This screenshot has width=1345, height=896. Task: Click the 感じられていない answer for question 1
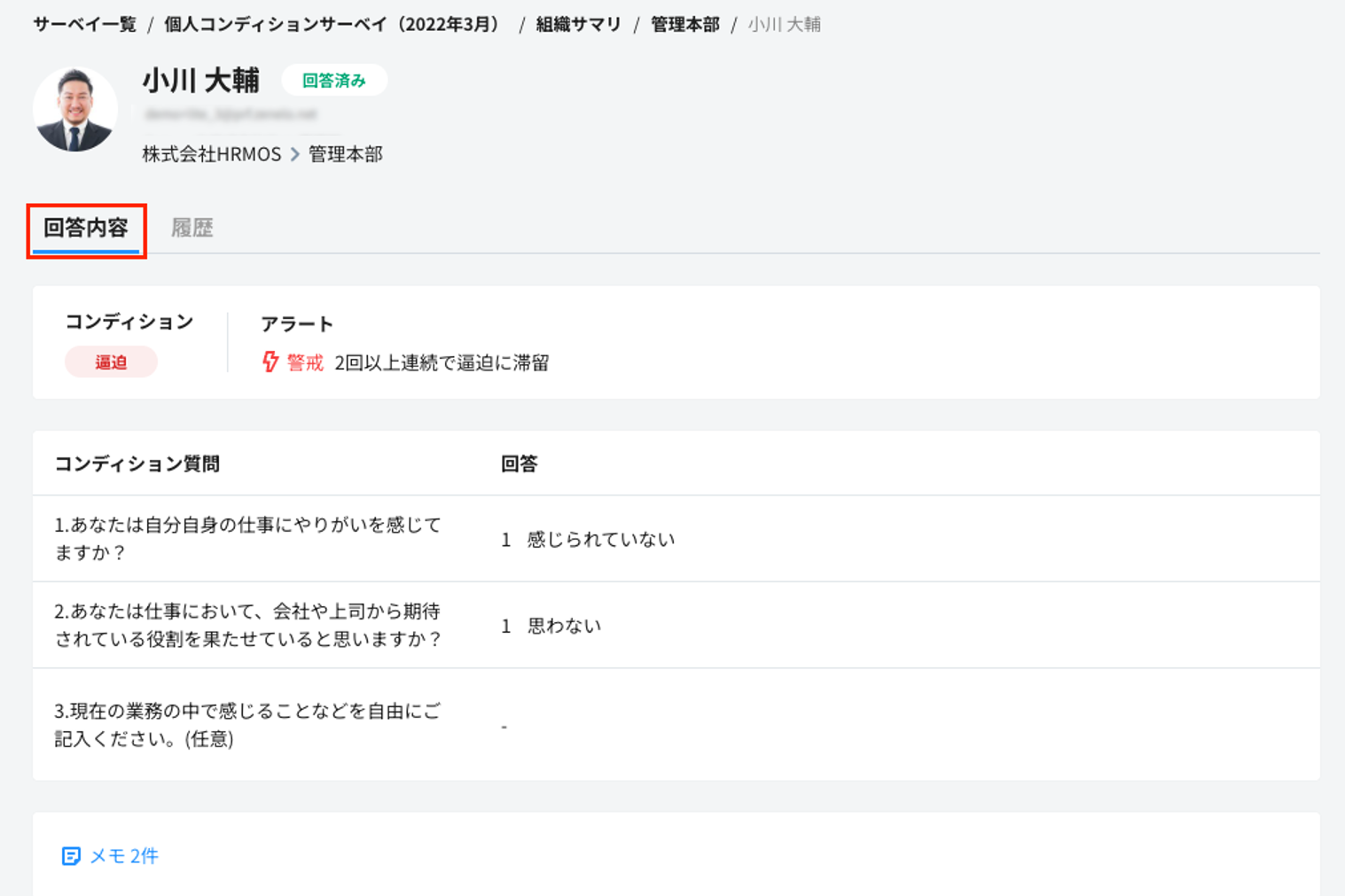click(600, 540)
